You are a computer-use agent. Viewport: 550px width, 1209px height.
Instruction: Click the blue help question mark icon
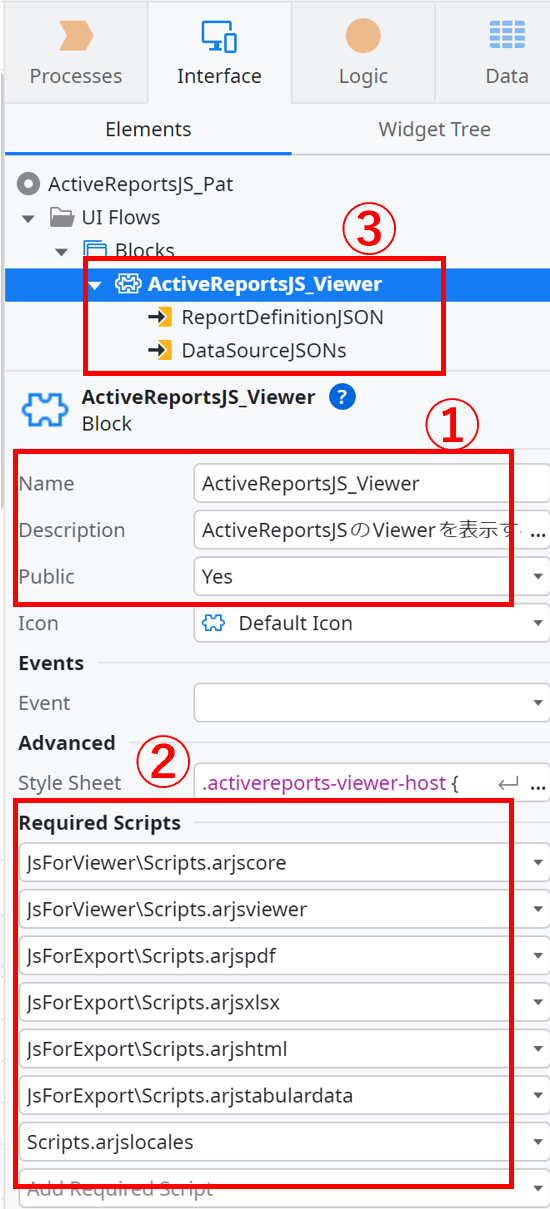click(342, 397)
